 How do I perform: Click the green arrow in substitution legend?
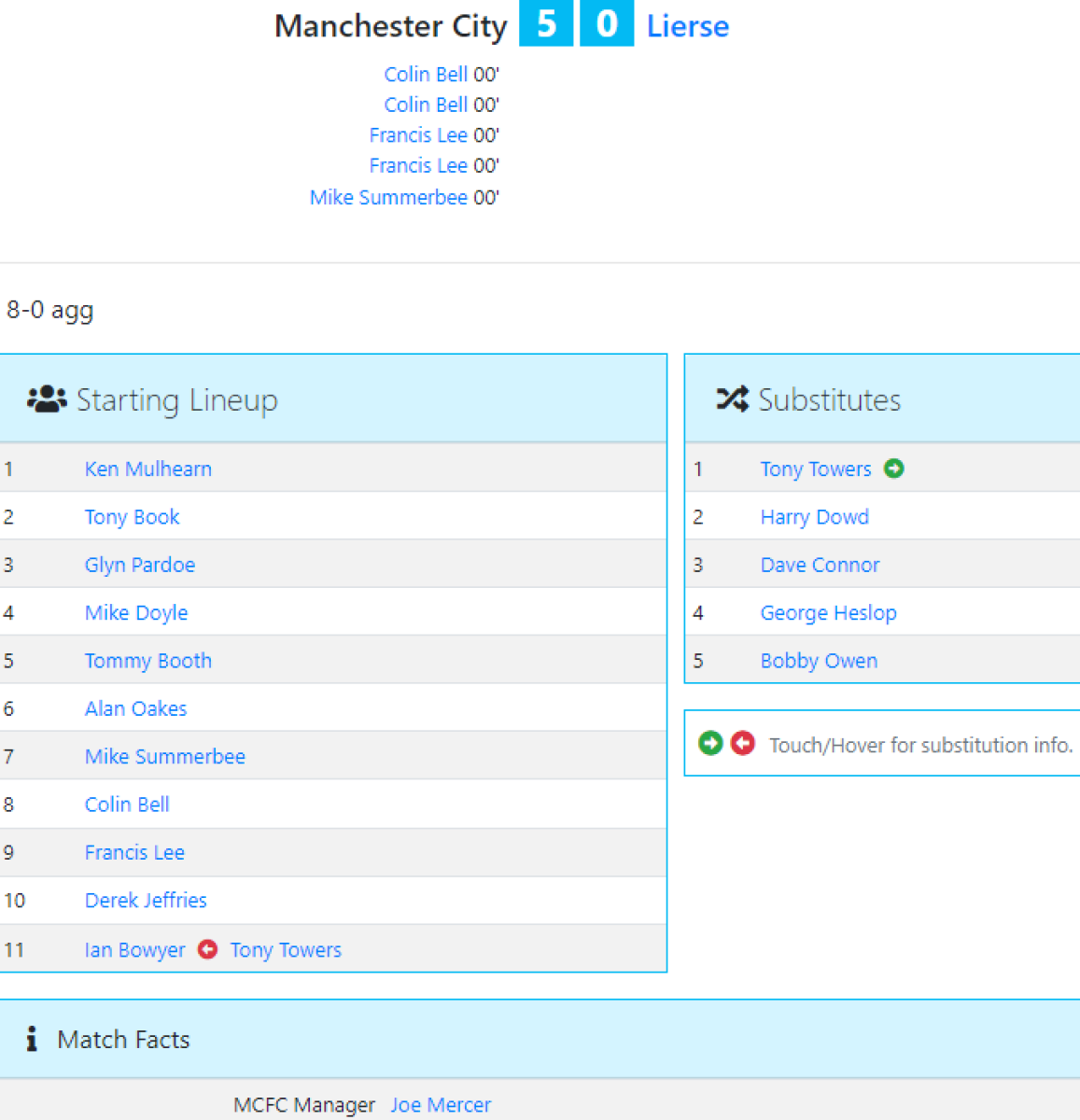point(710,743)
